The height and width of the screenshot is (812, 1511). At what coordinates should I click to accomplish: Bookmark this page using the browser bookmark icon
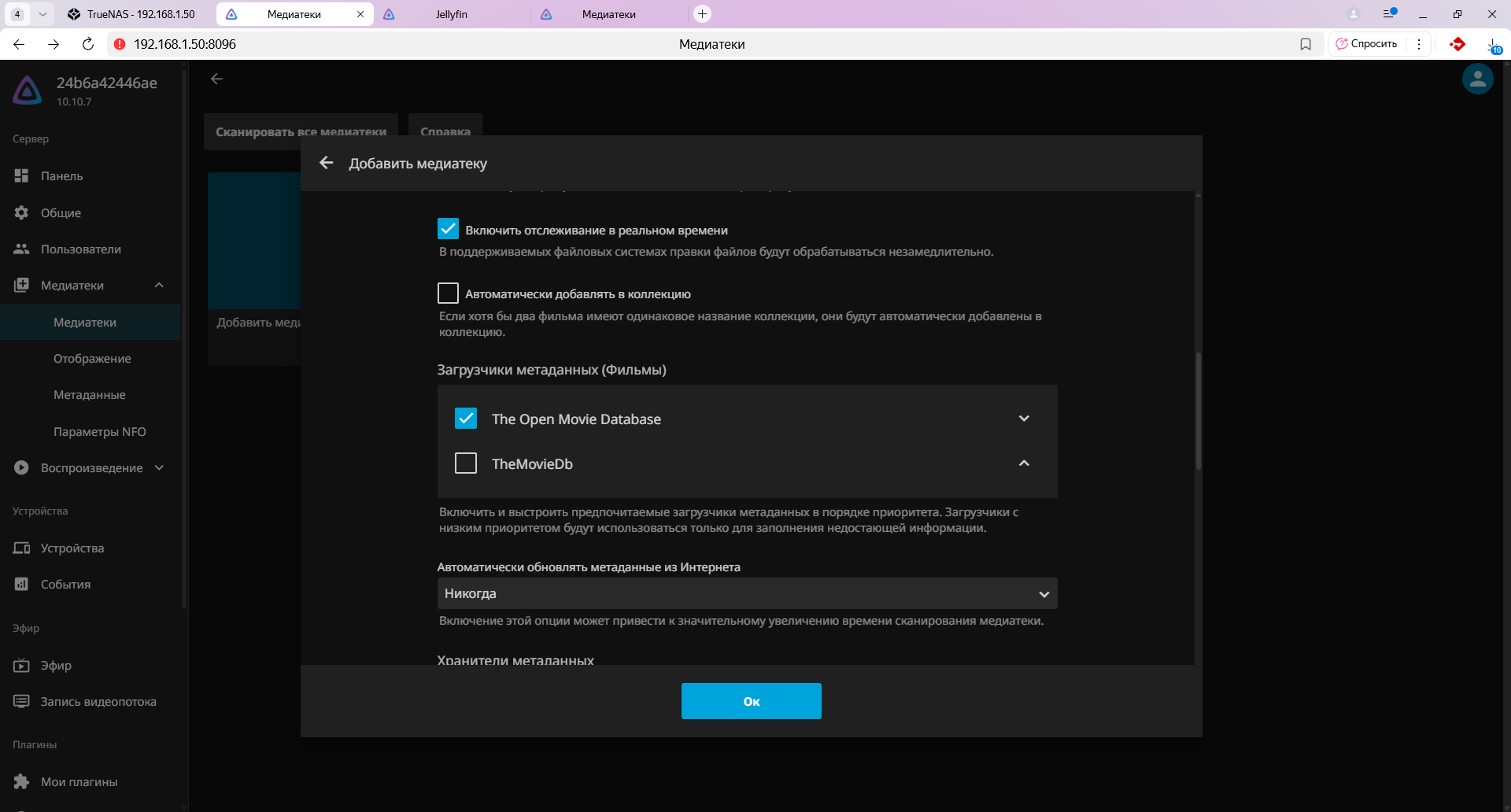coord(1306,44)
